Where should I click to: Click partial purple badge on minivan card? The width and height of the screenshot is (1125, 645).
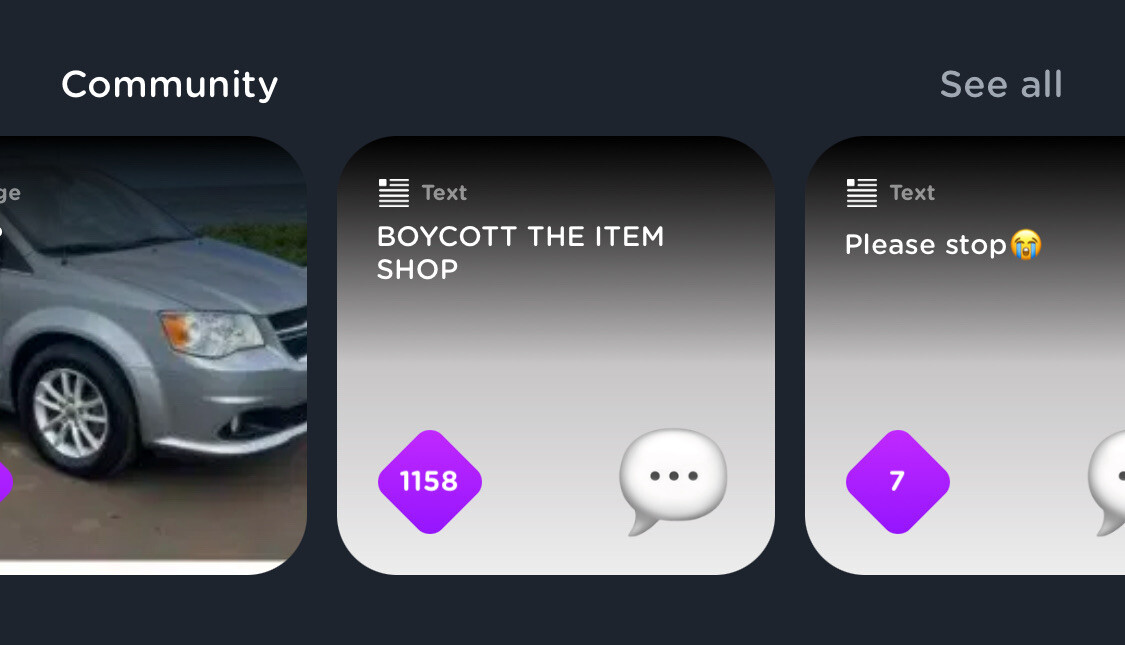tap(4, 482)
